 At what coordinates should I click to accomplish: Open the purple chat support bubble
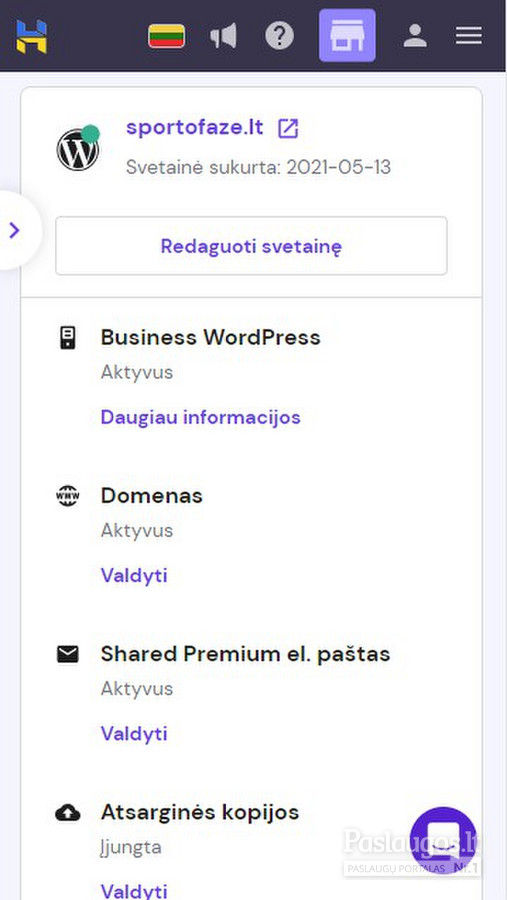443,840
